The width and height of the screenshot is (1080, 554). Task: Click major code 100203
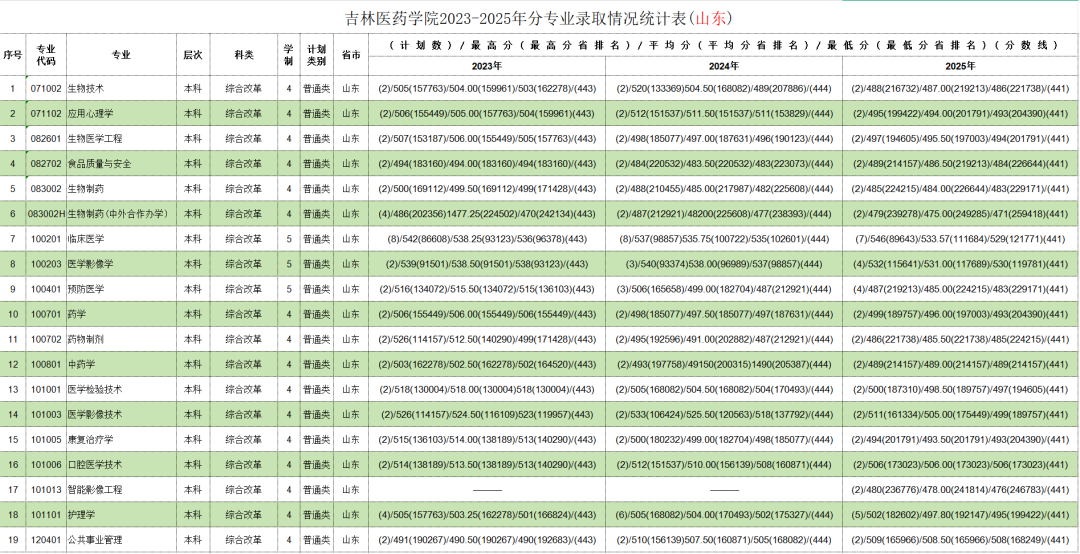46,264
